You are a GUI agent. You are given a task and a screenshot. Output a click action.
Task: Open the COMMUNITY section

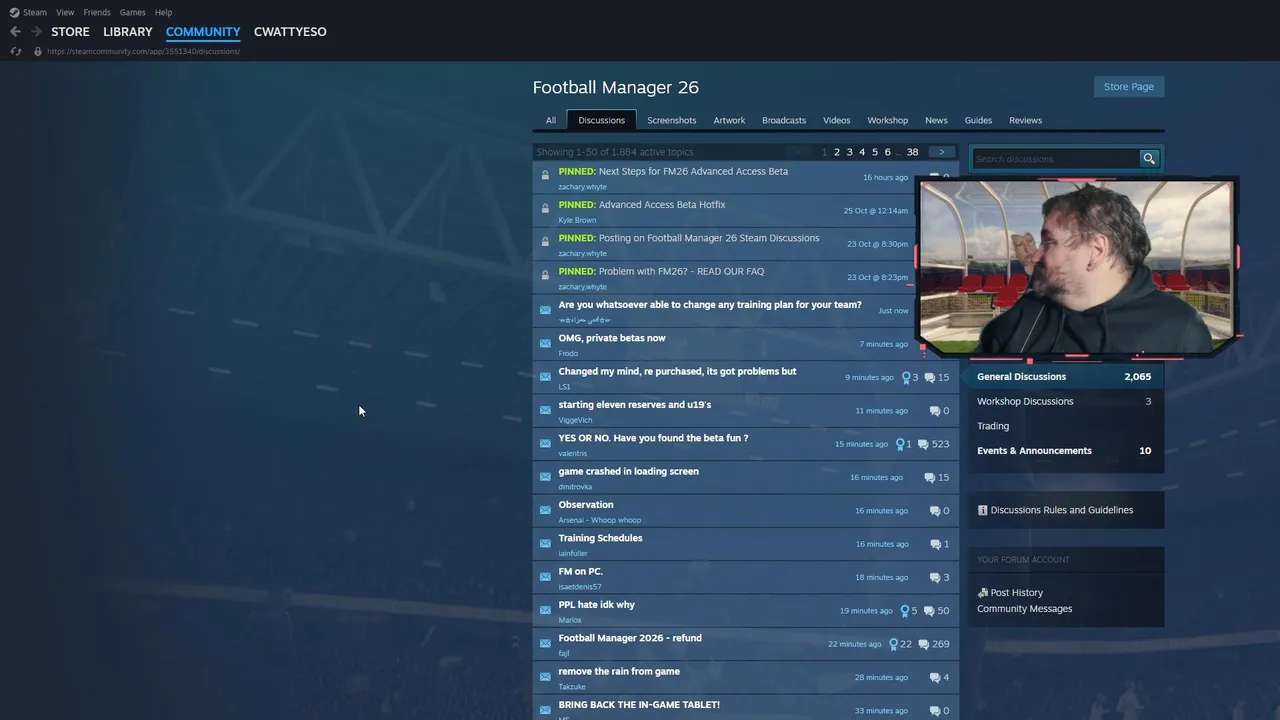tap(203, 32)
